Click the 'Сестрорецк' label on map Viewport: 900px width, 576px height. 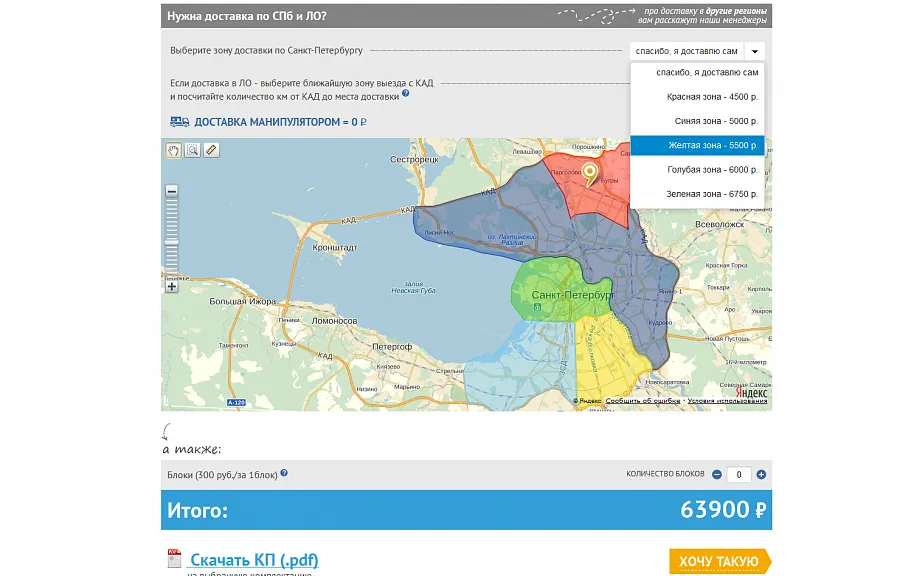pos(414,159)
